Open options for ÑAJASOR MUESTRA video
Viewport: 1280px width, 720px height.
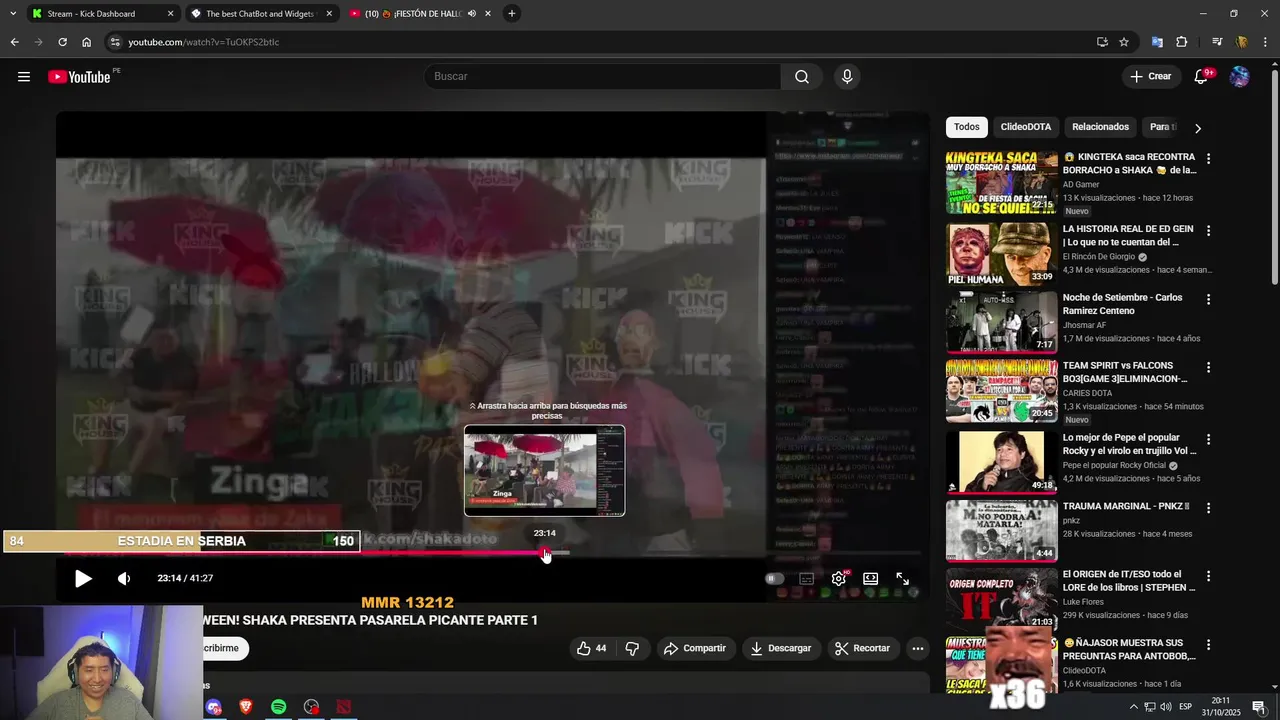1208,644
